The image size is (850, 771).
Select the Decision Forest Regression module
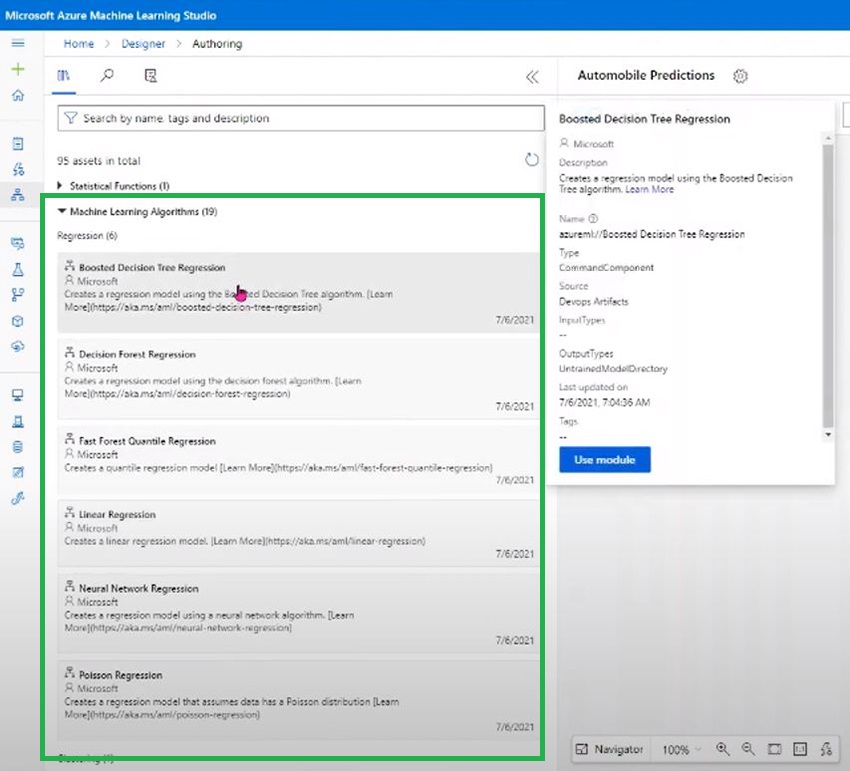click(298, 379)
